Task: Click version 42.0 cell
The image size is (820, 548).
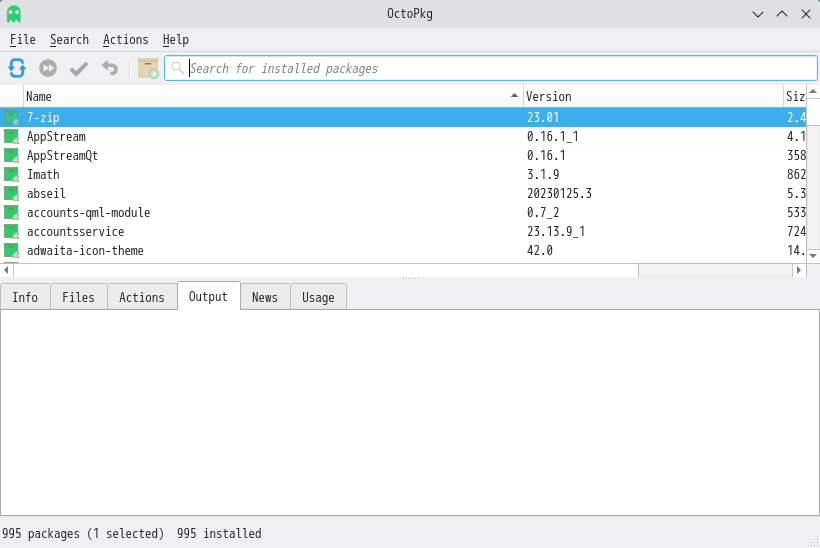Action: [x=540, y=250]
